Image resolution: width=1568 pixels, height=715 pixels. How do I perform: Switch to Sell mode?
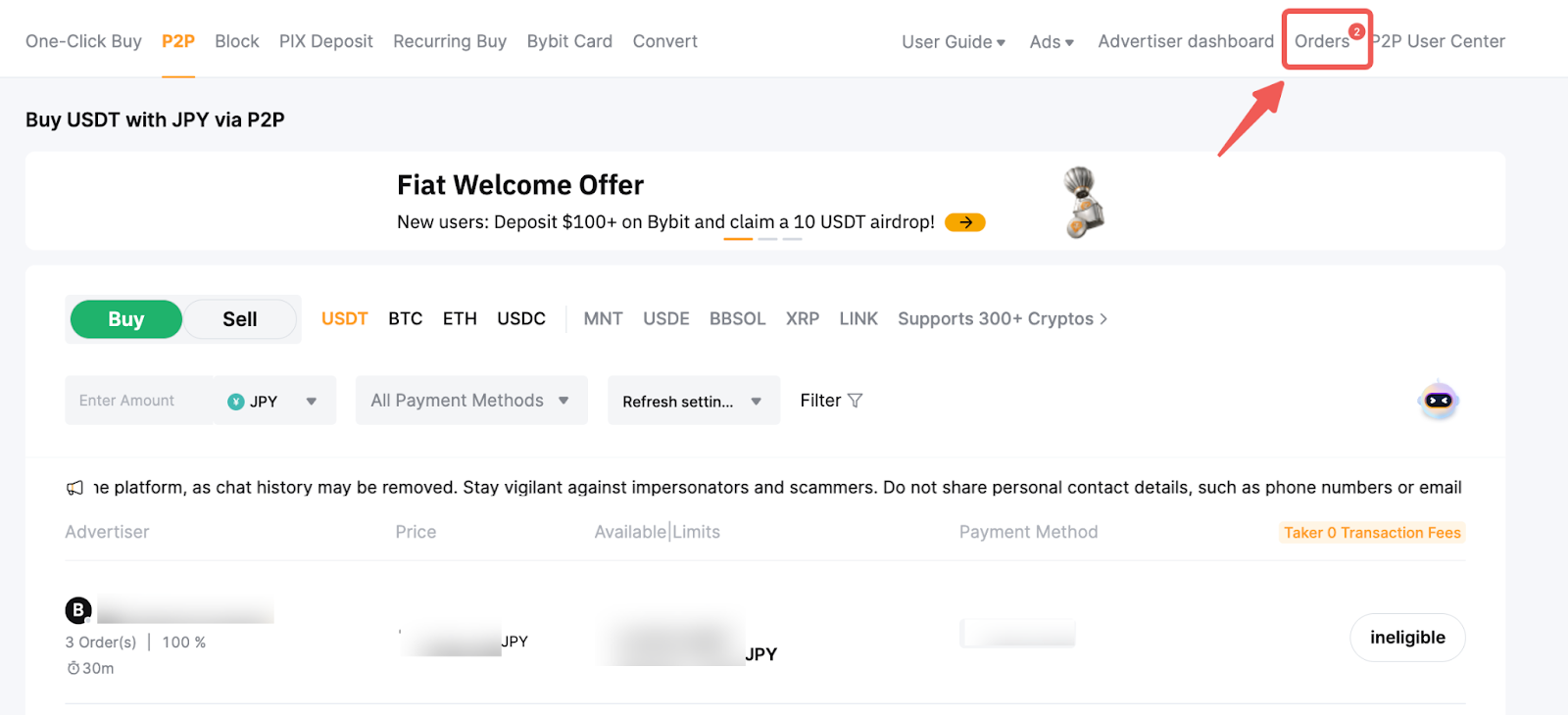tap(239, 319)
